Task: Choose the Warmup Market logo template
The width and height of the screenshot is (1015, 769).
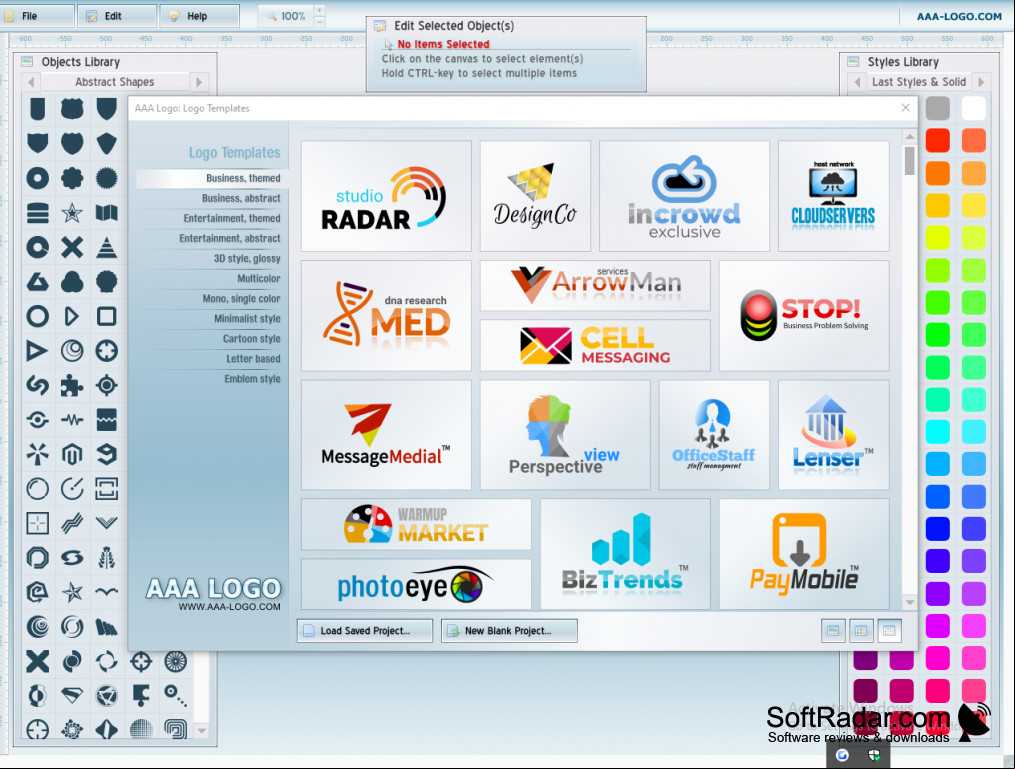Action: [x=416, y=524]
